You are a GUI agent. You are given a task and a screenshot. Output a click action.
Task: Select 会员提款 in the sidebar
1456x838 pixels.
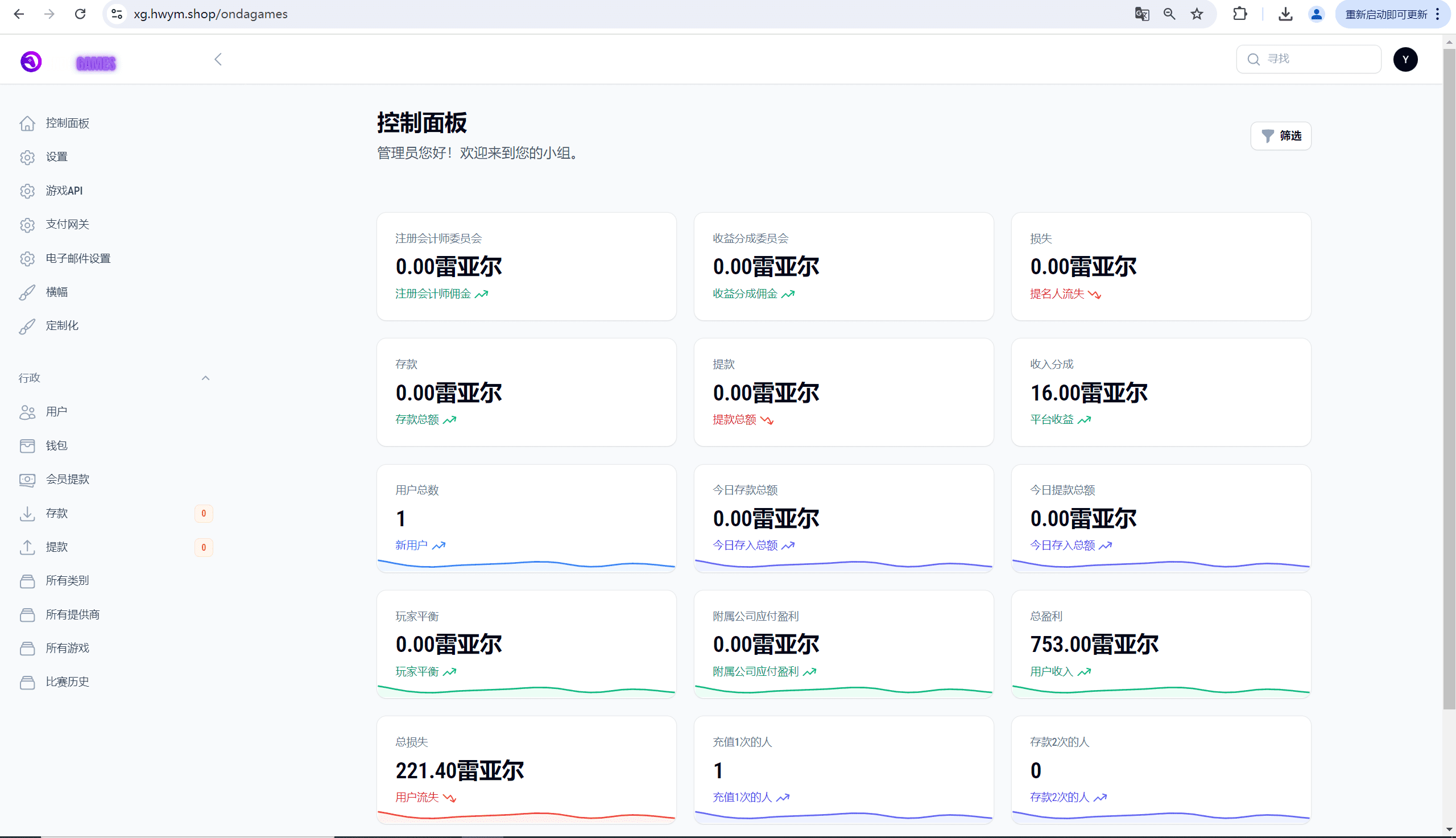[x=67, y=479]
